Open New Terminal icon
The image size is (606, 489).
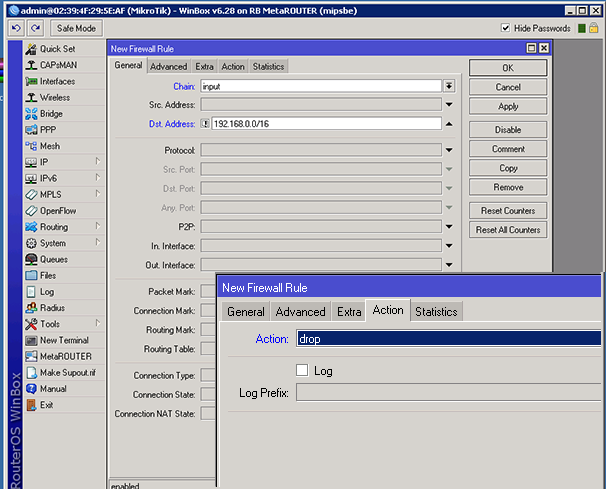[x=31, y=340]
